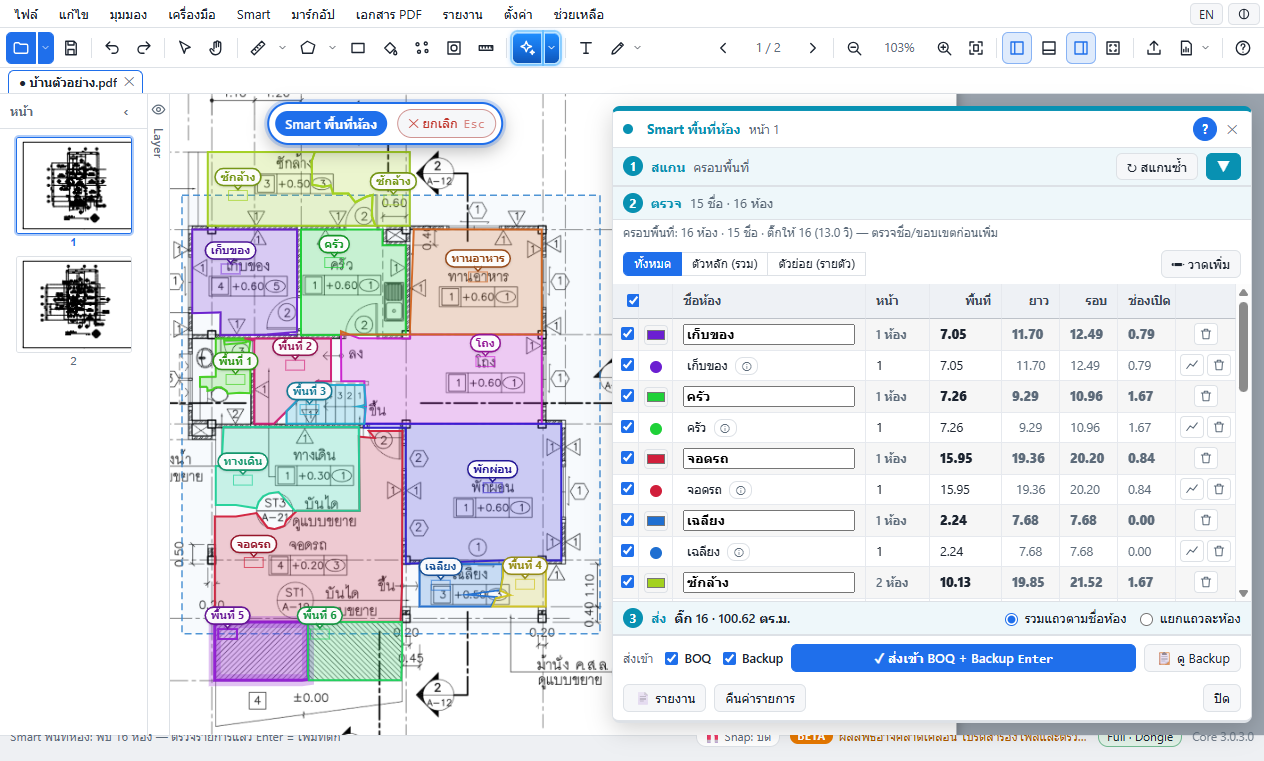This screenshot has height=761, width=1264.
Task: Save the document with the floppy icon
Action: [71, 48]
